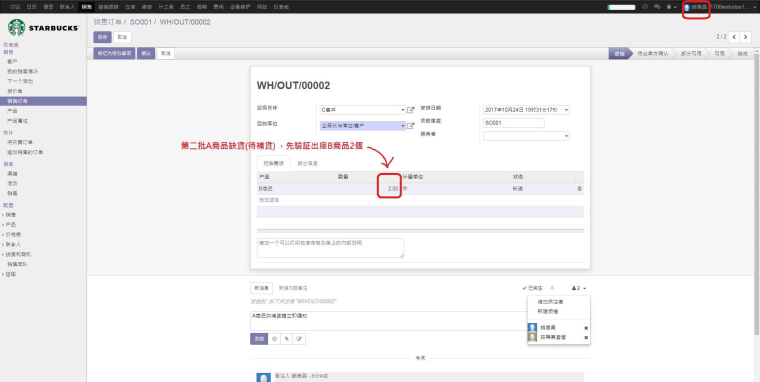Delete the B商品 row with trash icon
Image resolution: width=760 pixels, height=382 pixels.
[579, 188]
